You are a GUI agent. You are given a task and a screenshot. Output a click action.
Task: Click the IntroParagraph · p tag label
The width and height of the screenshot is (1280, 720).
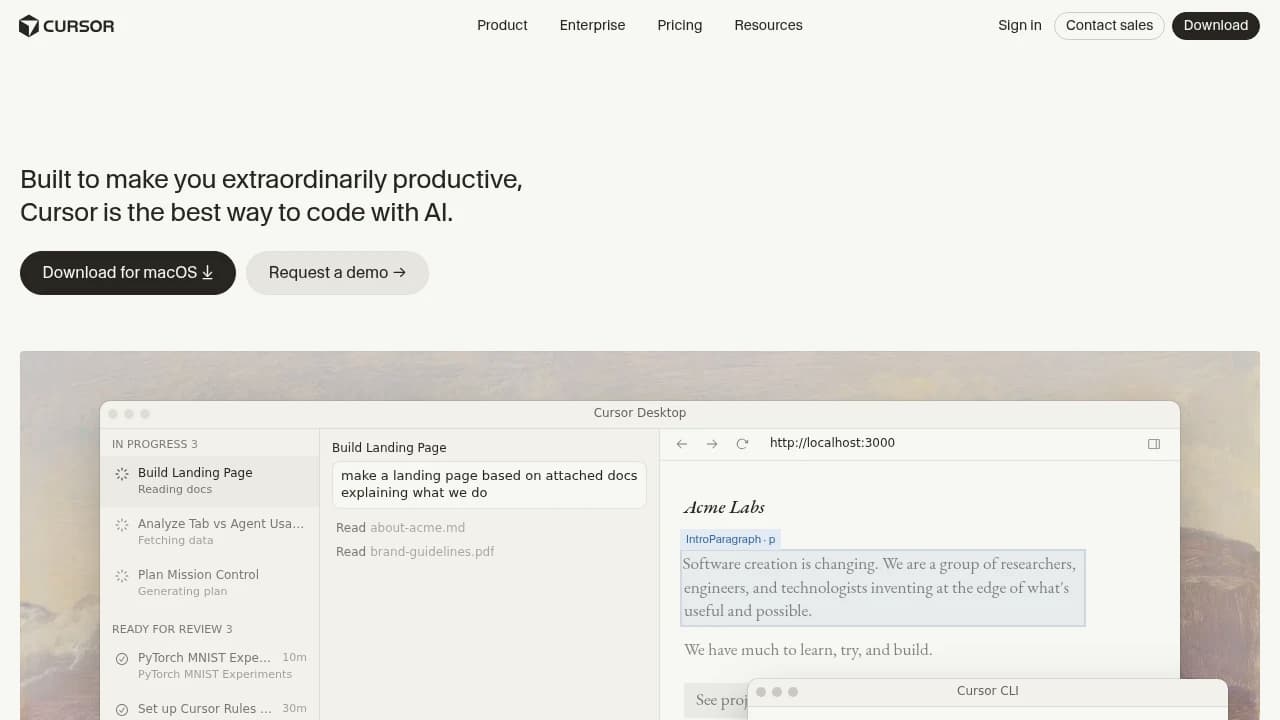(730, 539)
